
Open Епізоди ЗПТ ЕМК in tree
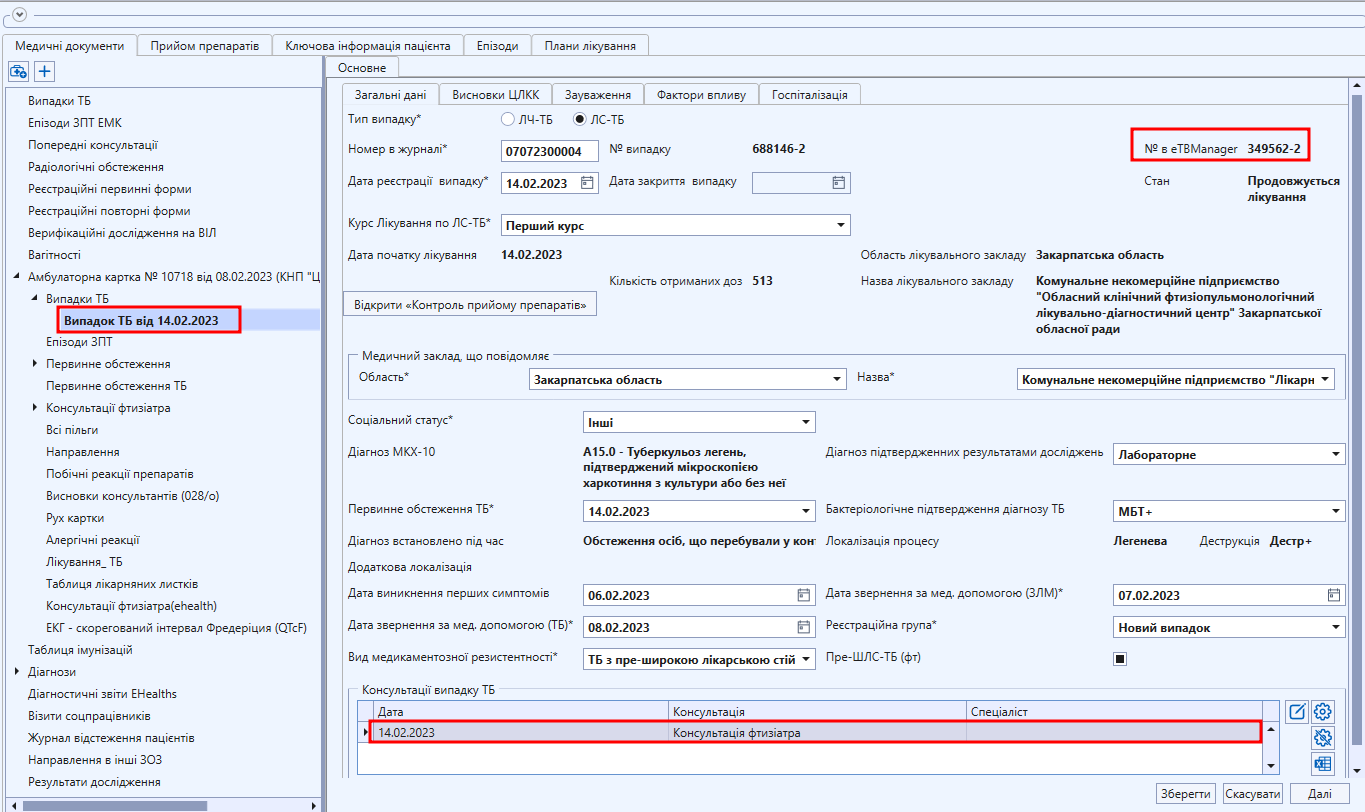(75, 123)
